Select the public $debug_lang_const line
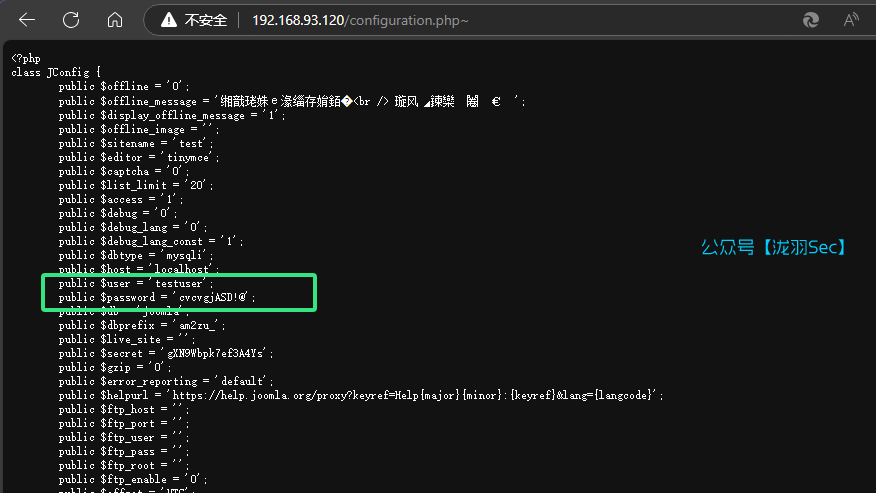This screenshot has height=493, width=876. 151,241
